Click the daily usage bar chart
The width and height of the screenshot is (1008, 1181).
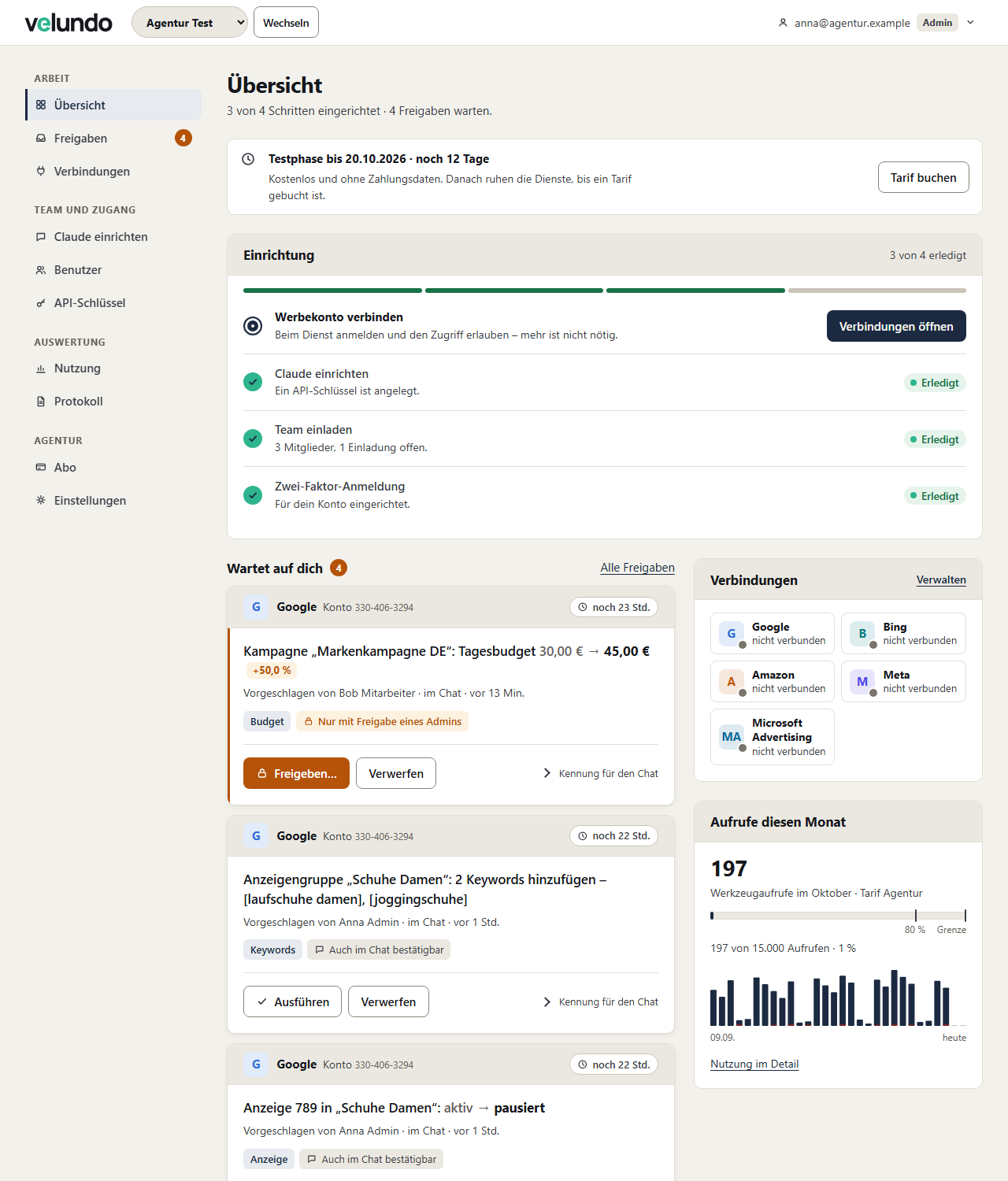coord(838,997)
